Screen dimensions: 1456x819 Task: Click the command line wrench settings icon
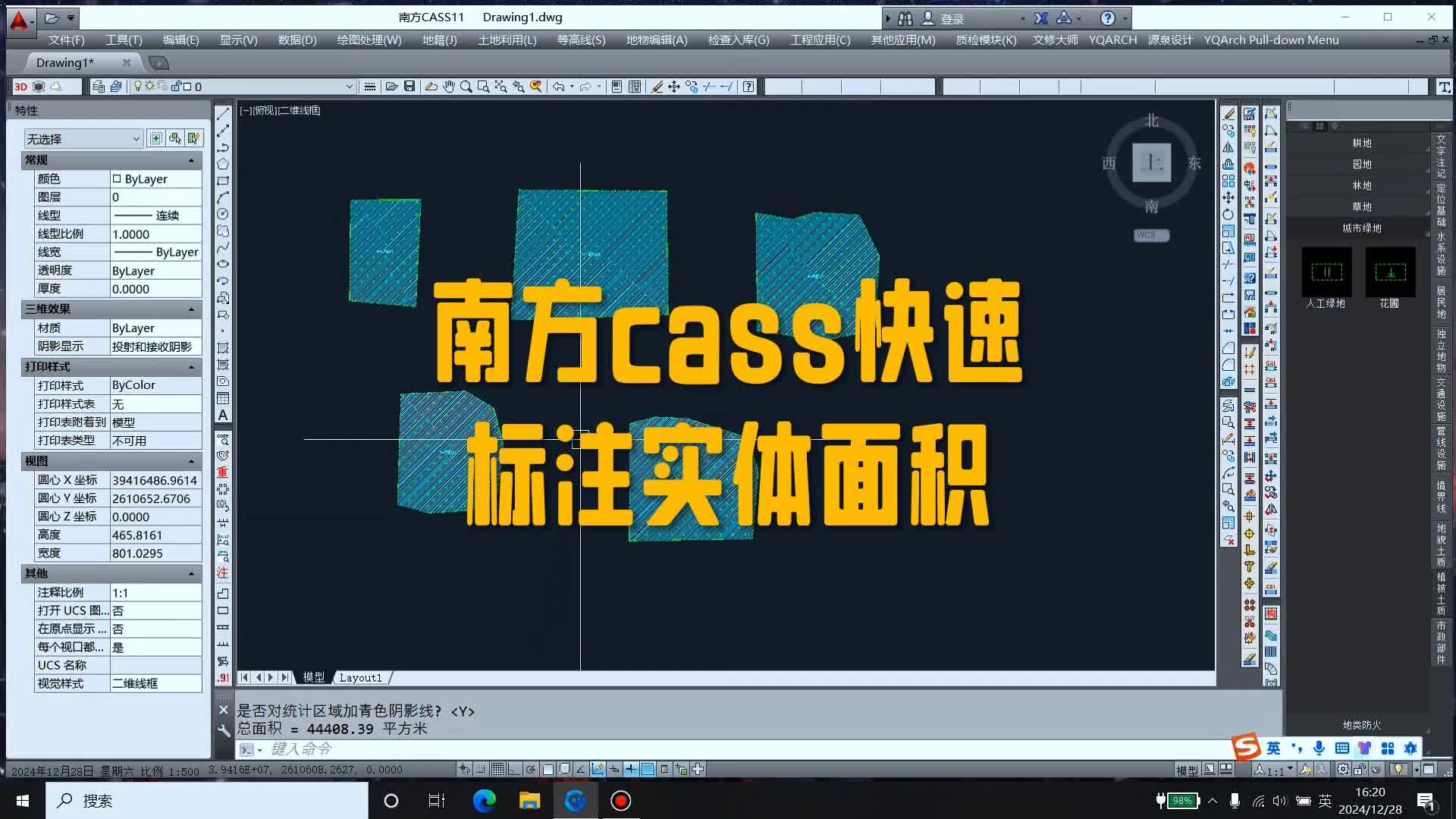(224, 730)
